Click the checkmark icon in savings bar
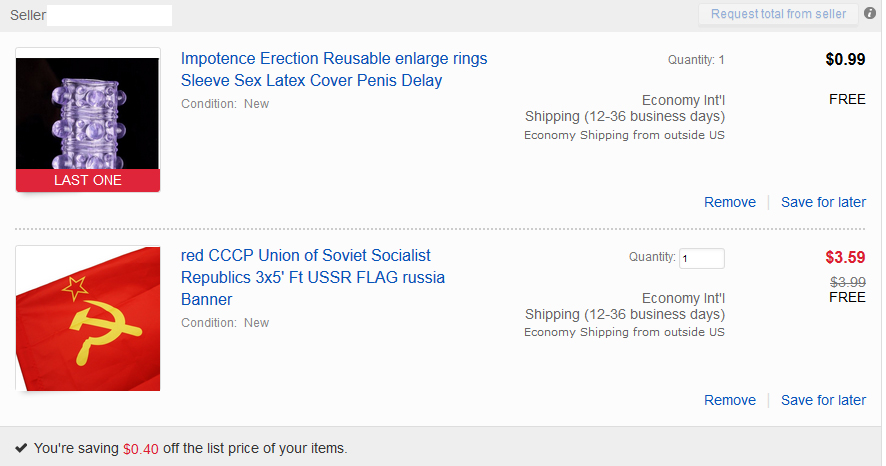Image resolution: width=886 pixels, height=466 pixels. point(21,448)
